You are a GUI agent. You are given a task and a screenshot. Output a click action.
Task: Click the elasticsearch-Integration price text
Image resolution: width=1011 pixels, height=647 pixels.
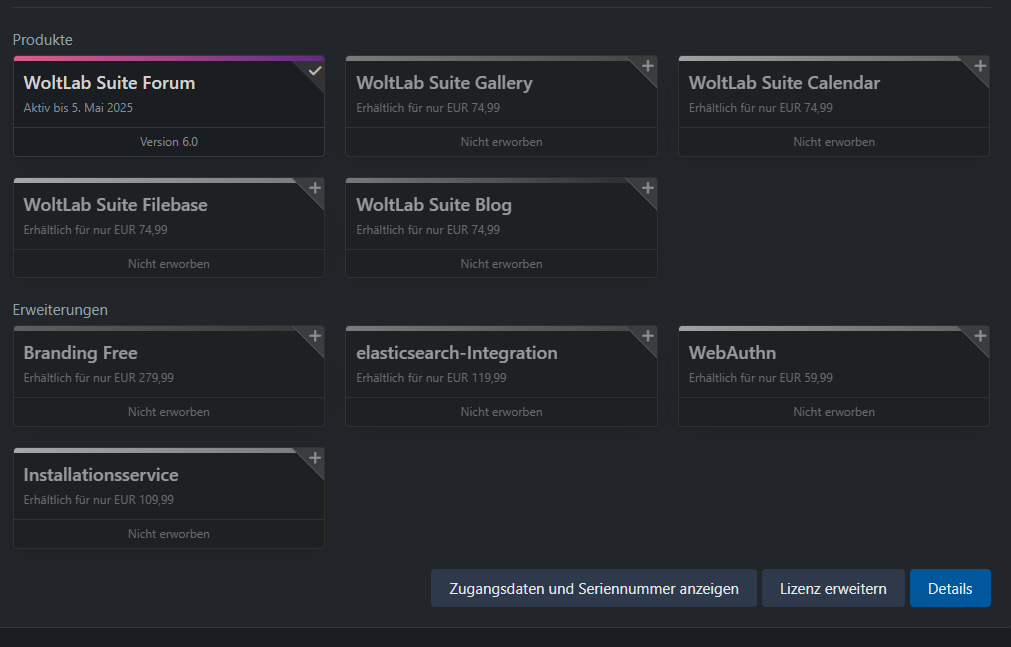click(x=431, y=378)
